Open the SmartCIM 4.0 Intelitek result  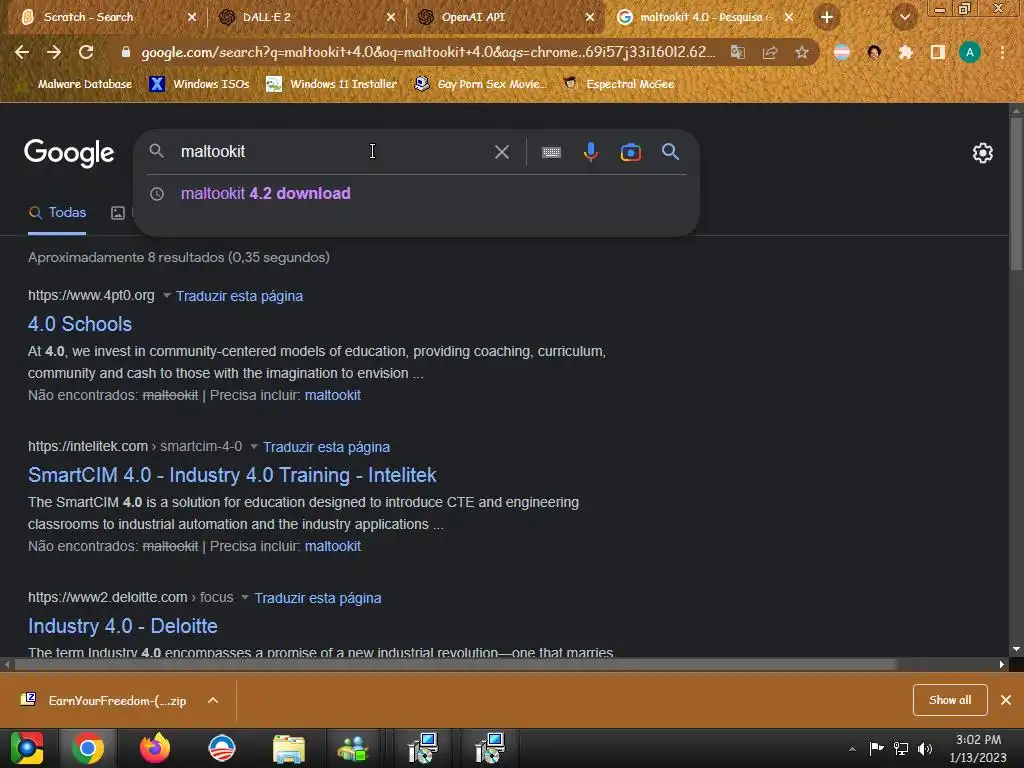(x=232, y=475)
